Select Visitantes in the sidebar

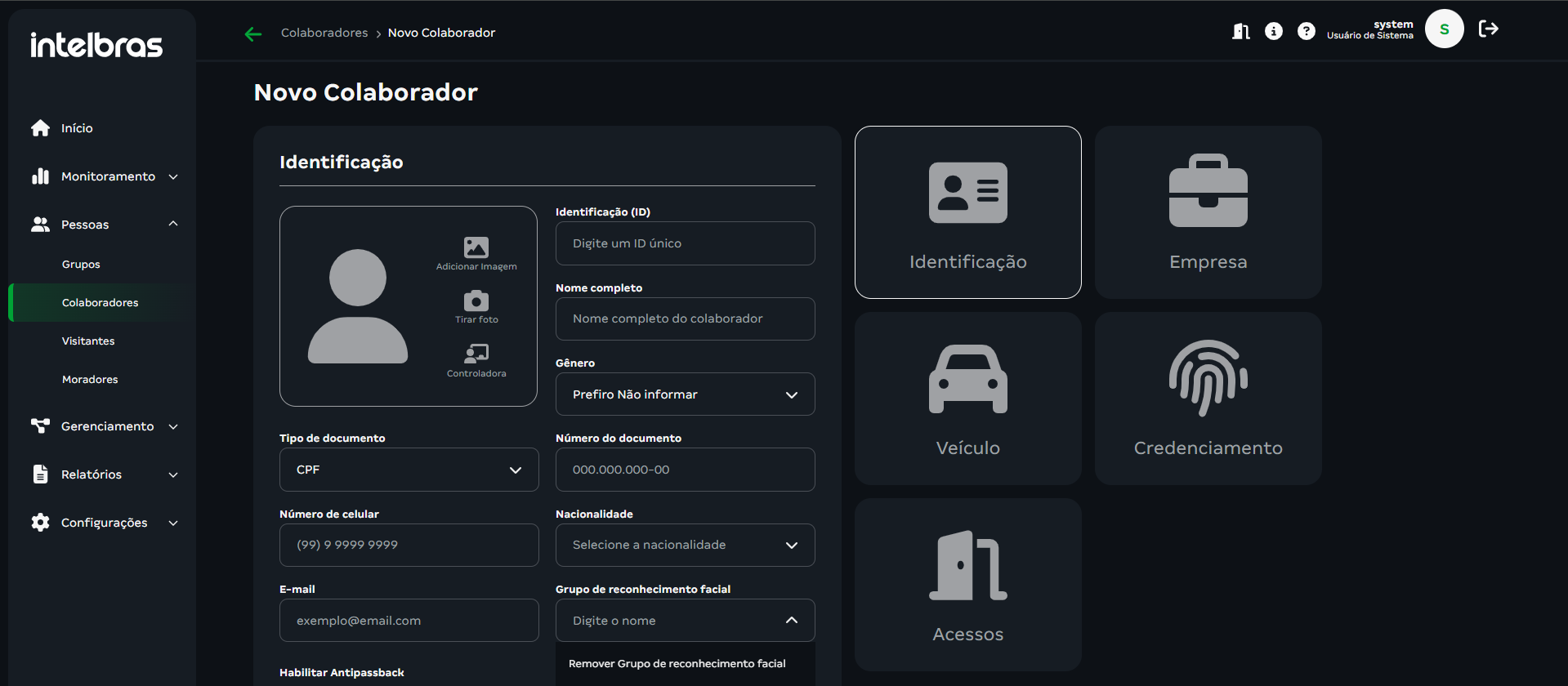pyautogui.click(x=88, y=341)
